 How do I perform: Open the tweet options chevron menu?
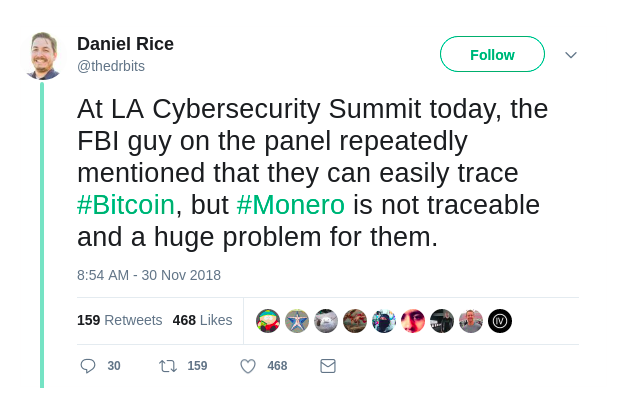point(571,55)
